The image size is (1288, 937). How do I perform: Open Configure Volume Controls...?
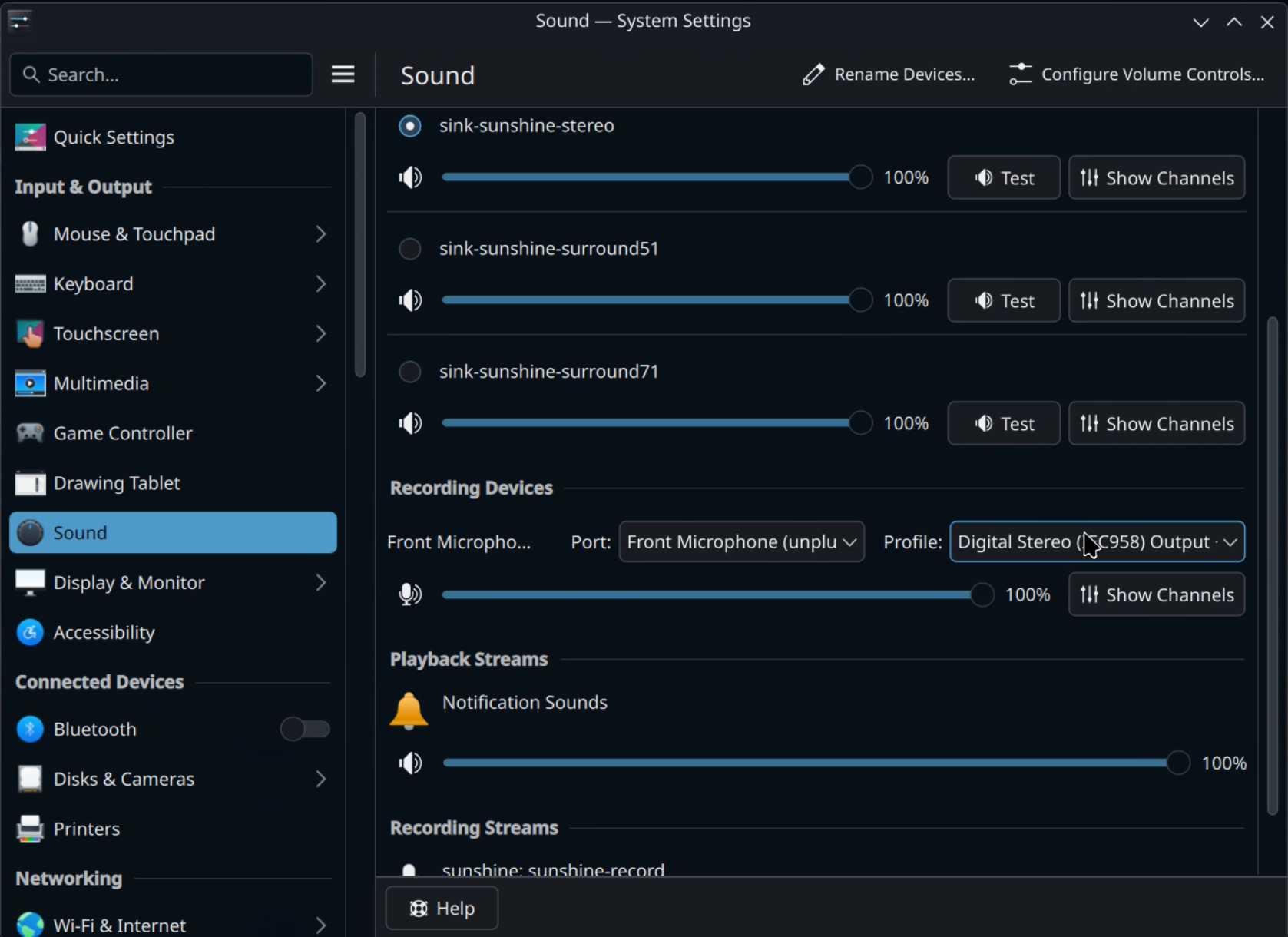[x=1136, y=74]
